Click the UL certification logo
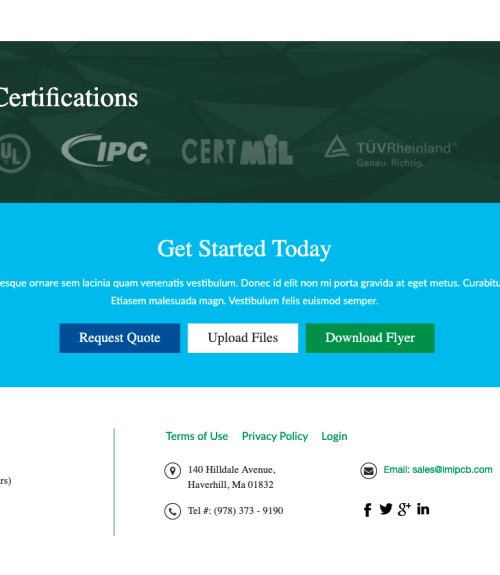This screenshot has width=500, height=575. (14, 153)
